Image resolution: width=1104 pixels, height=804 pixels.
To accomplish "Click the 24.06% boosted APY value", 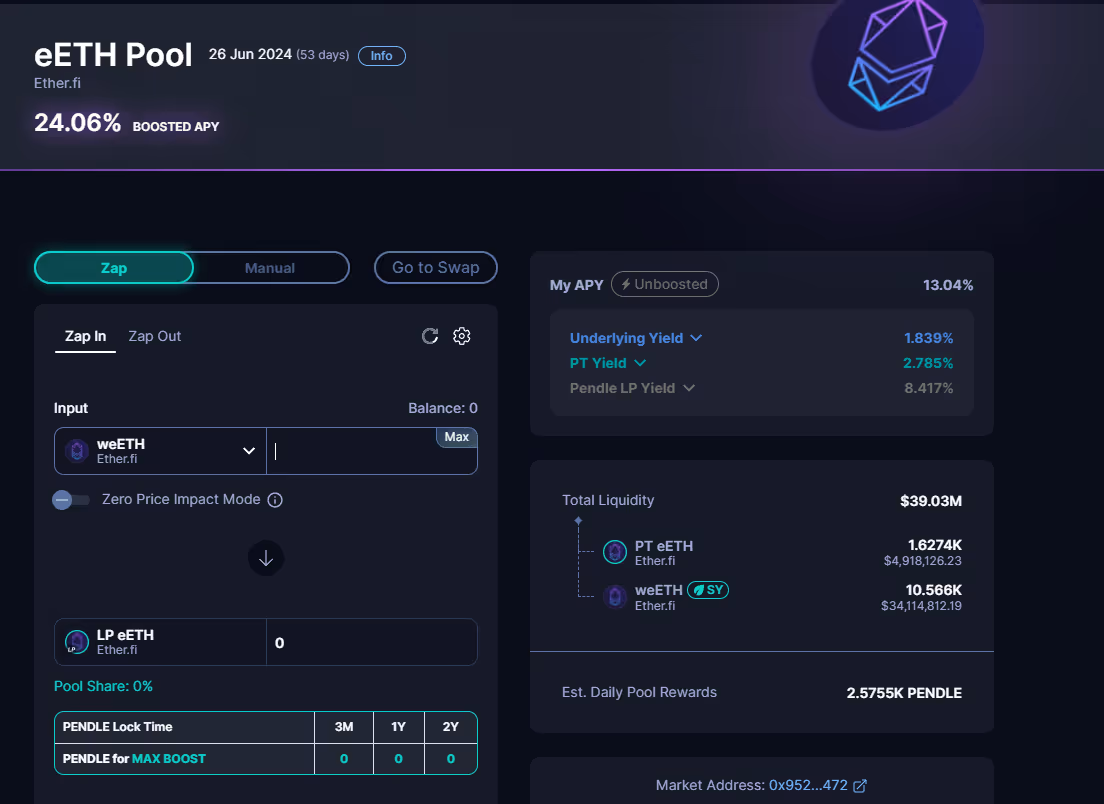I will [77, 123].
